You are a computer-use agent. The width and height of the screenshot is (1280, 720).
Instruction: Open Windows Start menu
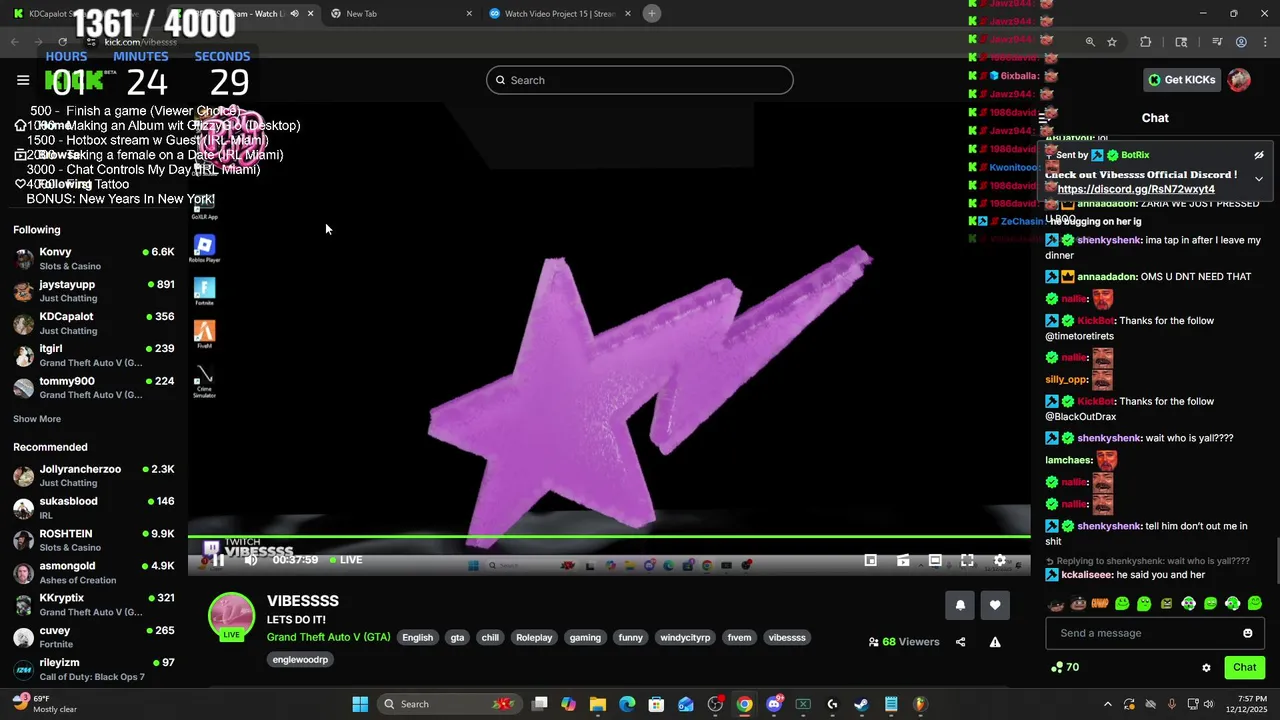pos(360,704)
